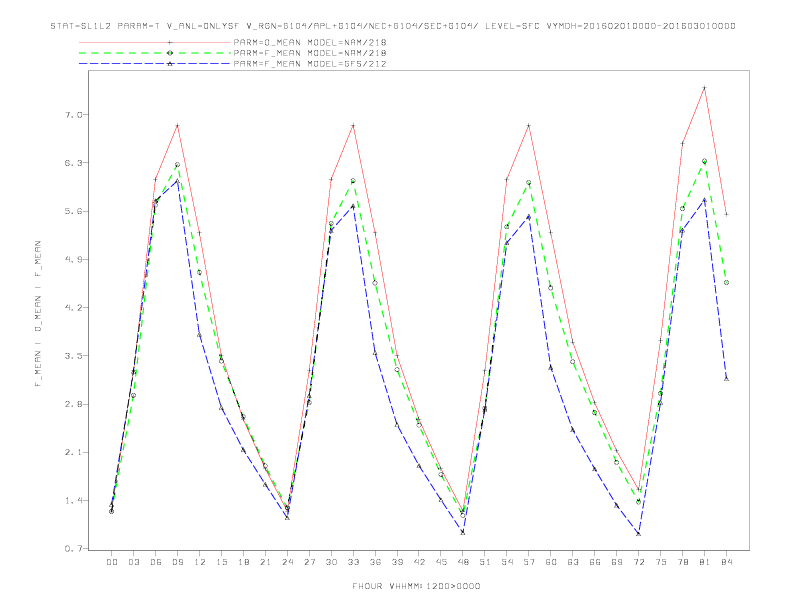The height and width of the screenshot is (612, 792).
Task: Select legend entry PARM=F_MEAN MODEL=GFS/212
Action: pos(310,64)
